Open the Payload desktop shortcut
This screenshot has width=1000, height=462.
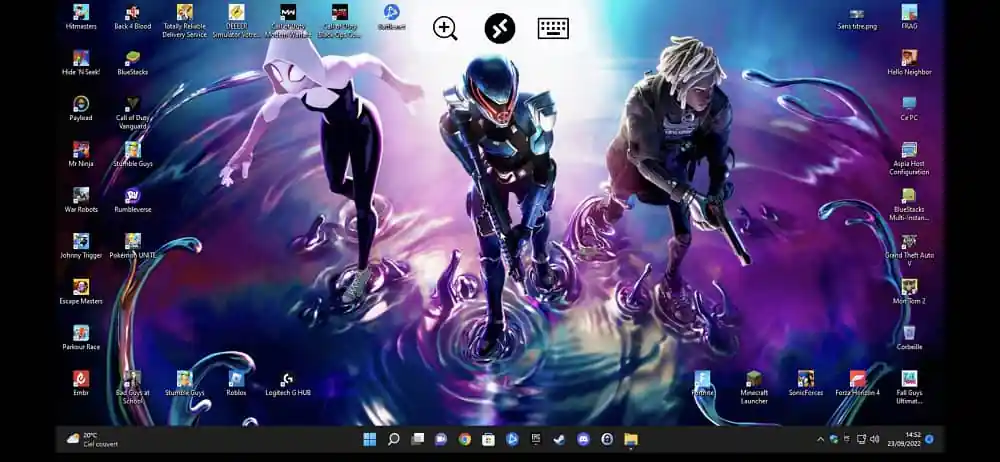81,108
